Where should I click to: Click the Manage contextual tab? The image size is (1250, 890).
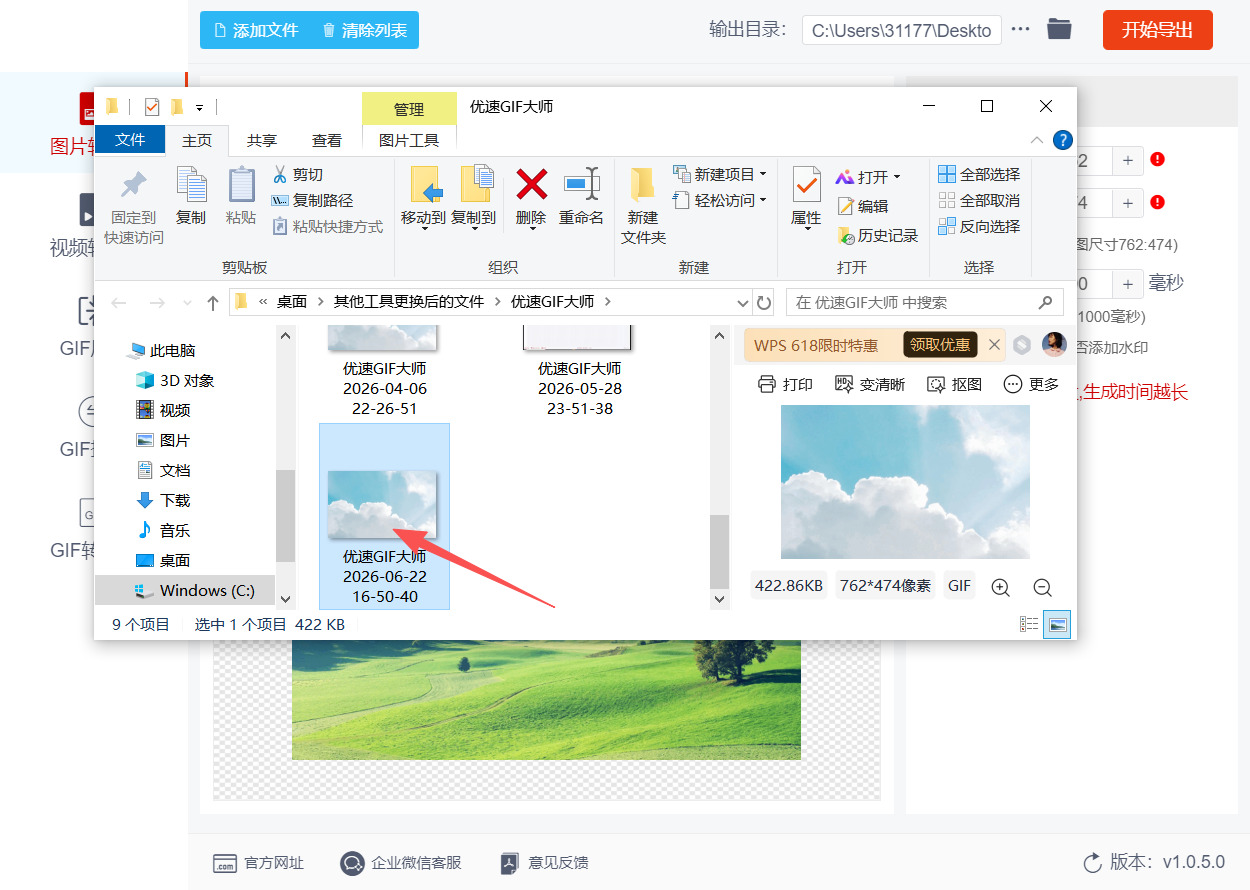tap(409, 109)
